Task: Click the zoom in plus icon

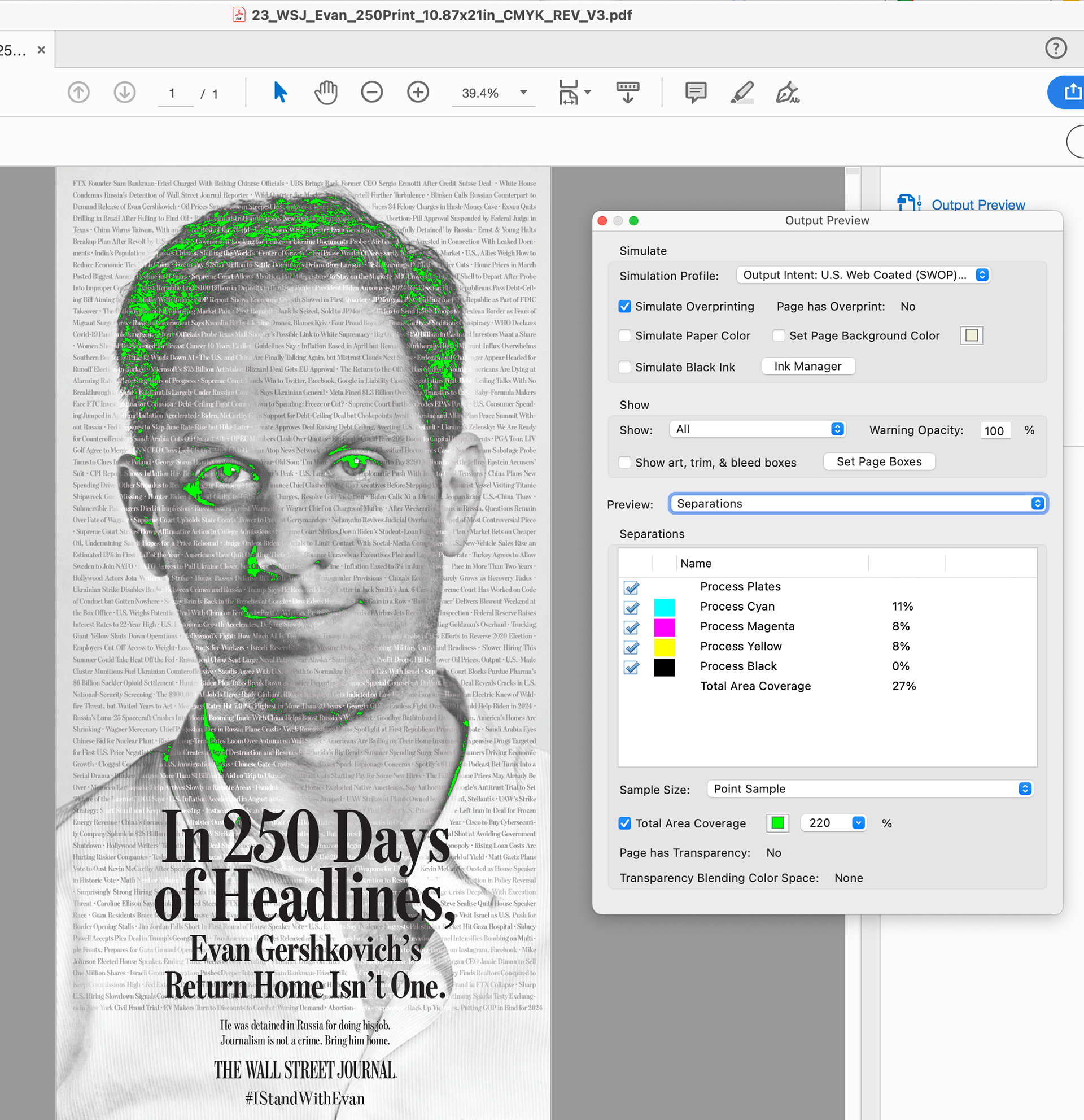Action: tap(418, 92)
